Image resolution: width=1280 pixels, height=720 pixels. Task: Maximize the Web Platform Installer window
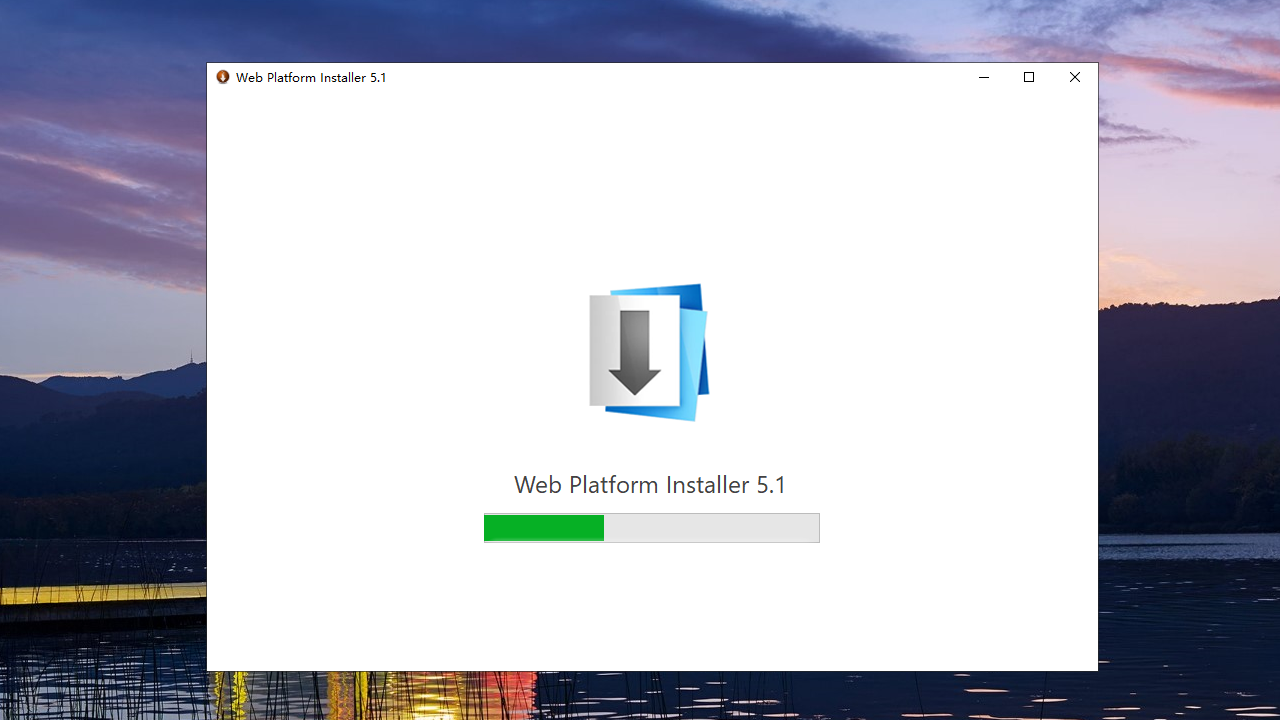(x=1029, y=77)
